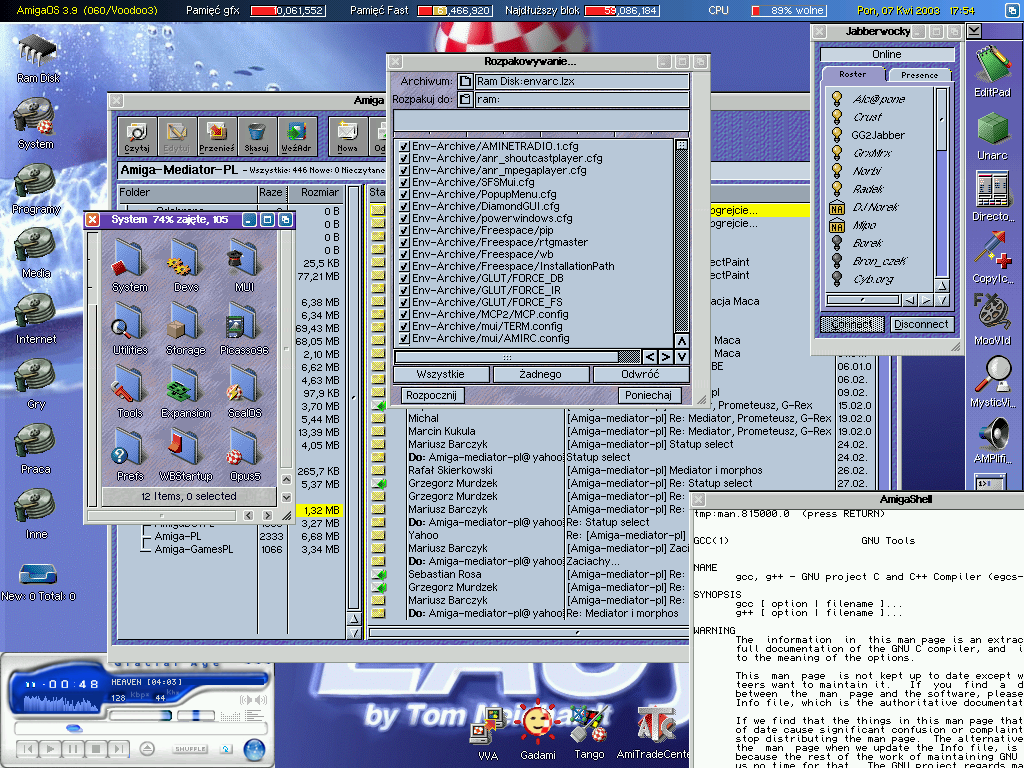Screen dimensions: 1024x768
Task: Open the Media disk icon
Action: coord(36,253)
